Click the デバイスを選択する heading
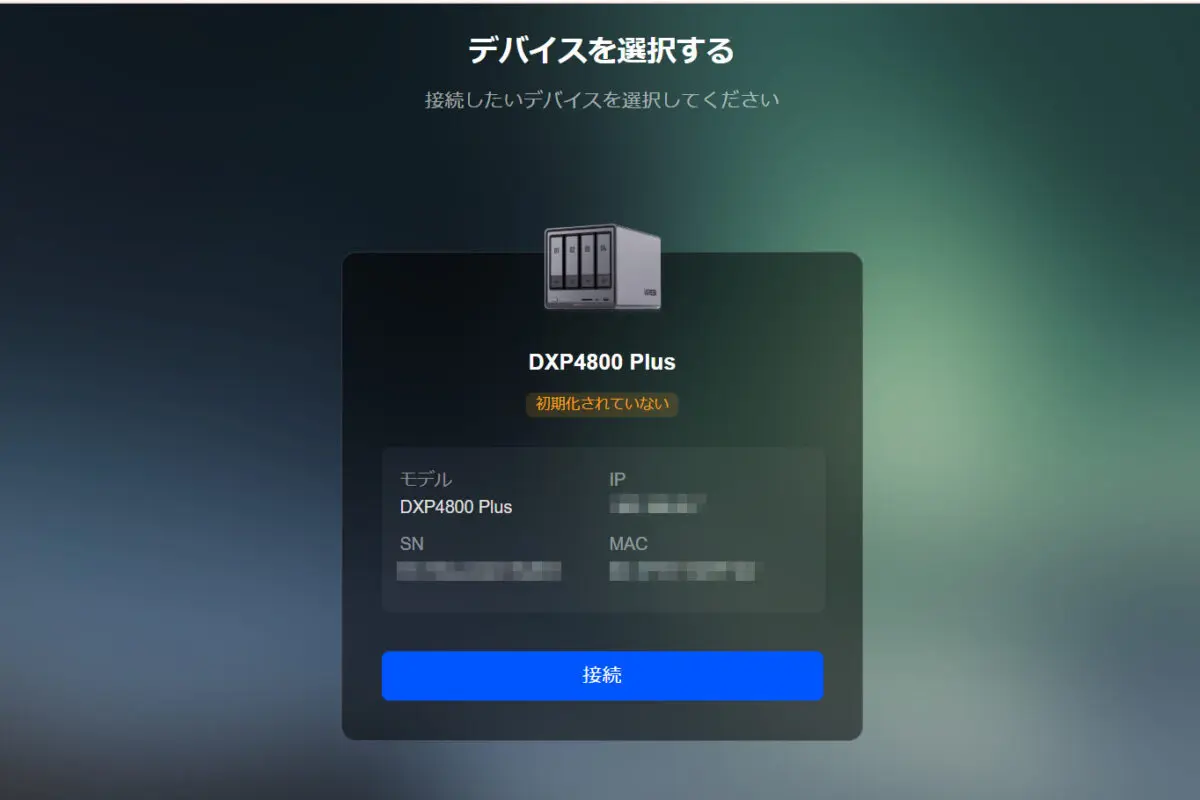Viewport: 1200px width, 800px height. 601,50
